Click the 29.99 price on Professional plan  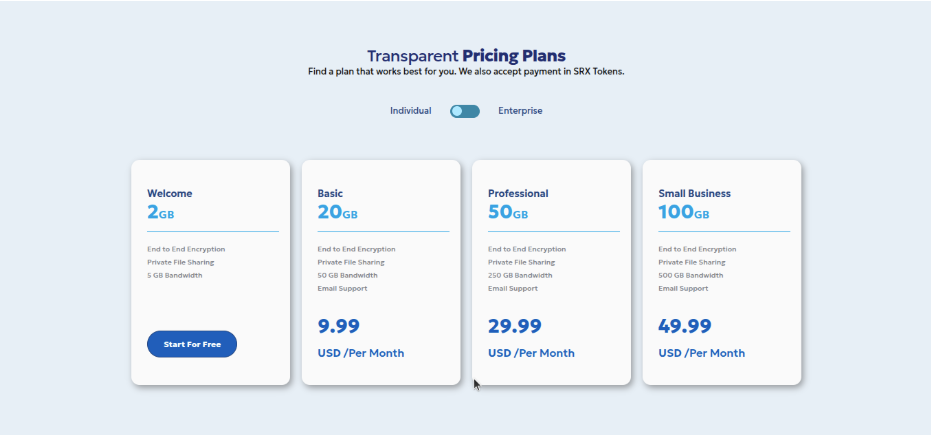pyautogui.click(x=515, y=326)
